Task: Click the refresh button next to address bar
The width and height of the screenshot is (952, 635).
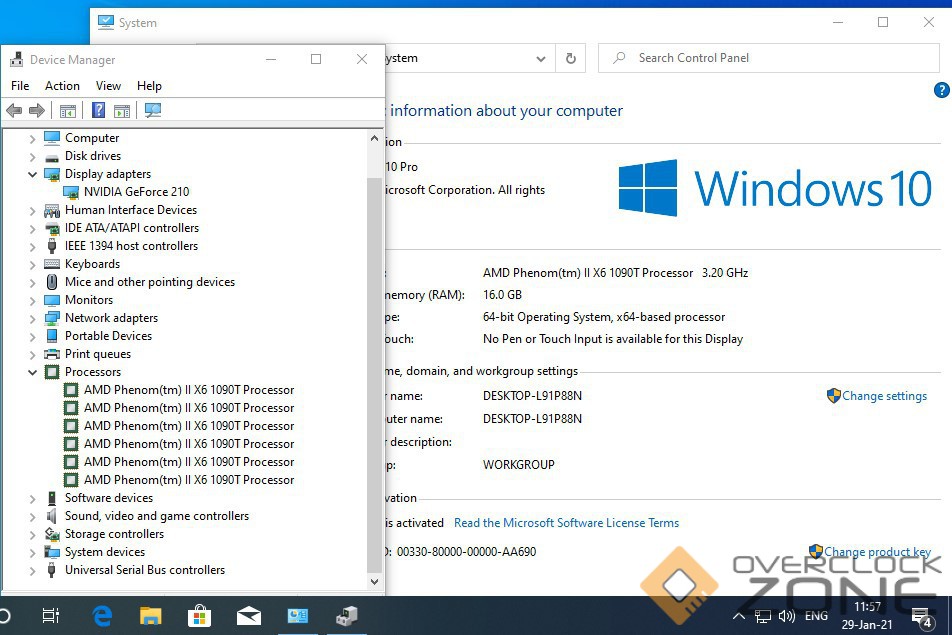Action: tap(571, 58)
